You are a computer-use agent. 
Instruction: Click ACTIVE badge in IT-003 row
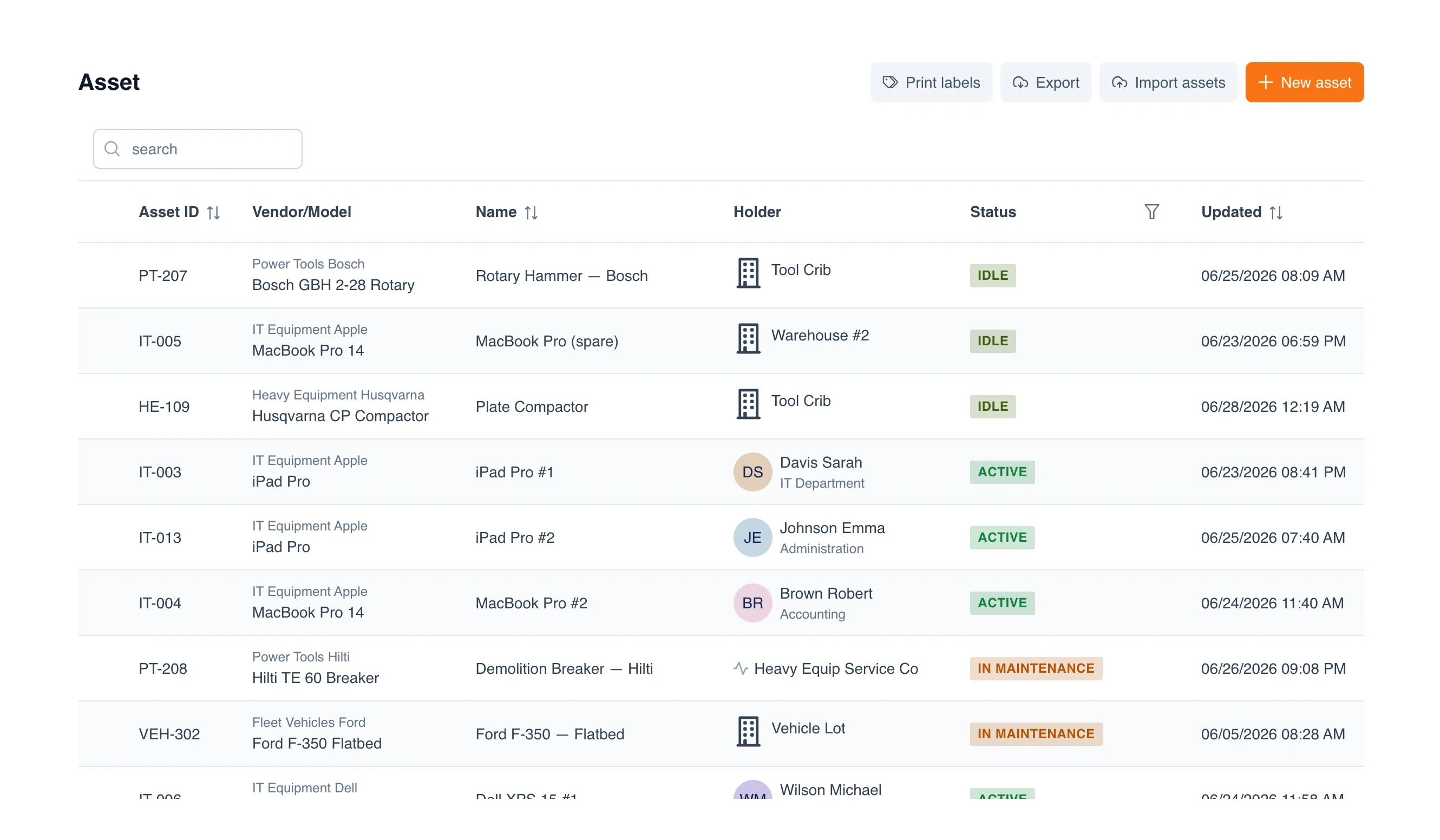(x=1002, y=472)
